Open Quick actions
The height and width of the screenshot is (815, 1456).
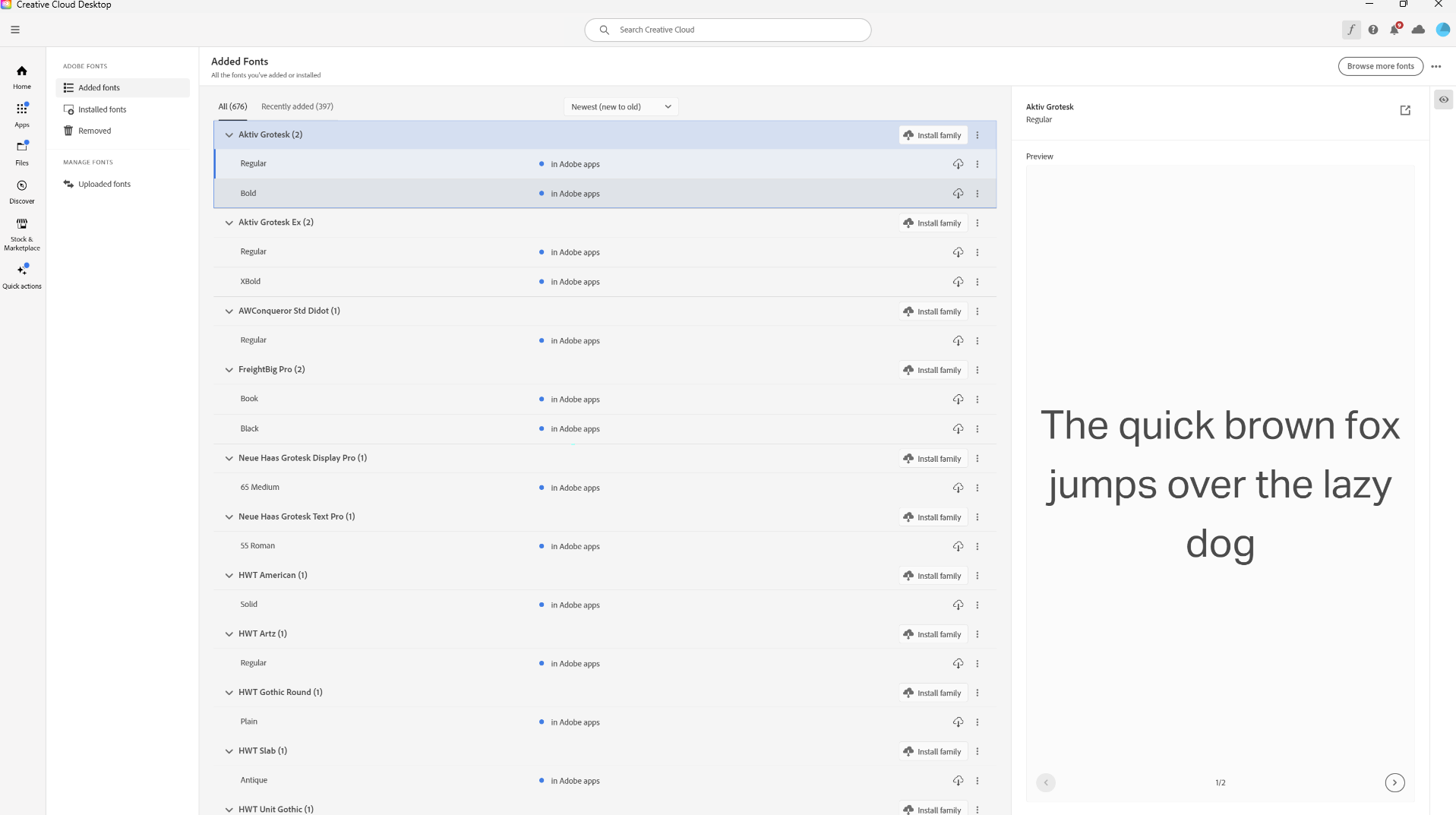pos(22,276)
